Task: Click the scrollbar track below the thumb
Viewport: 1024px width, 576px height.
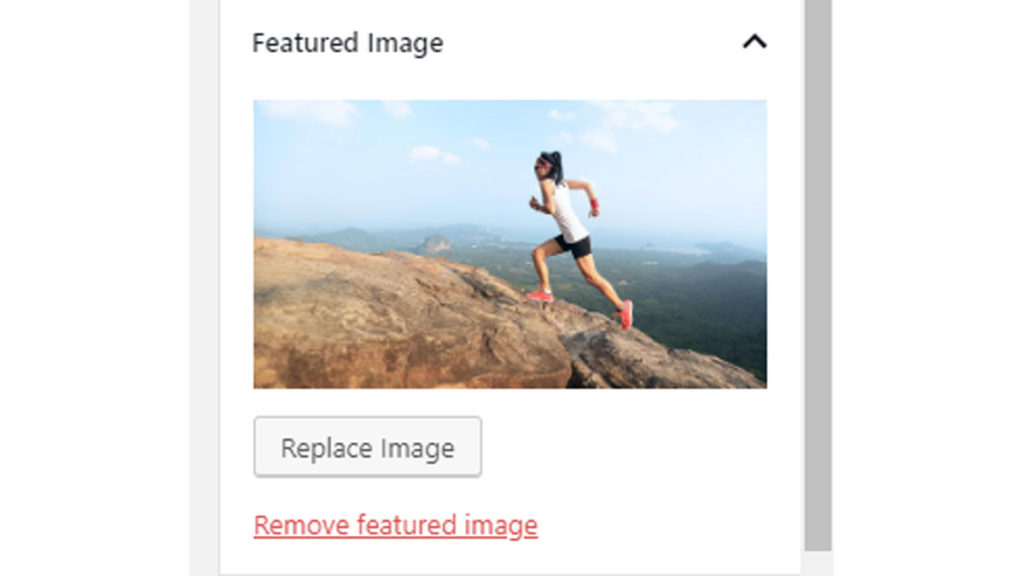Action: coord(818,564)
